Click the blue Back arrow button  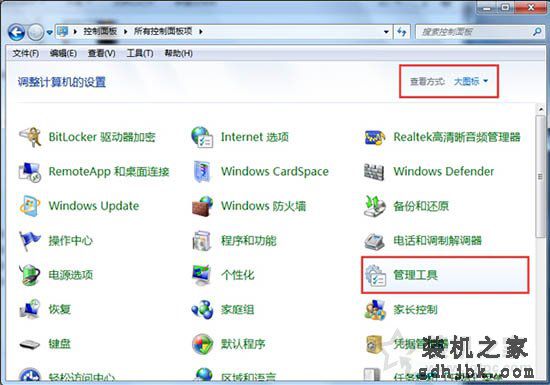click(16, 32)
